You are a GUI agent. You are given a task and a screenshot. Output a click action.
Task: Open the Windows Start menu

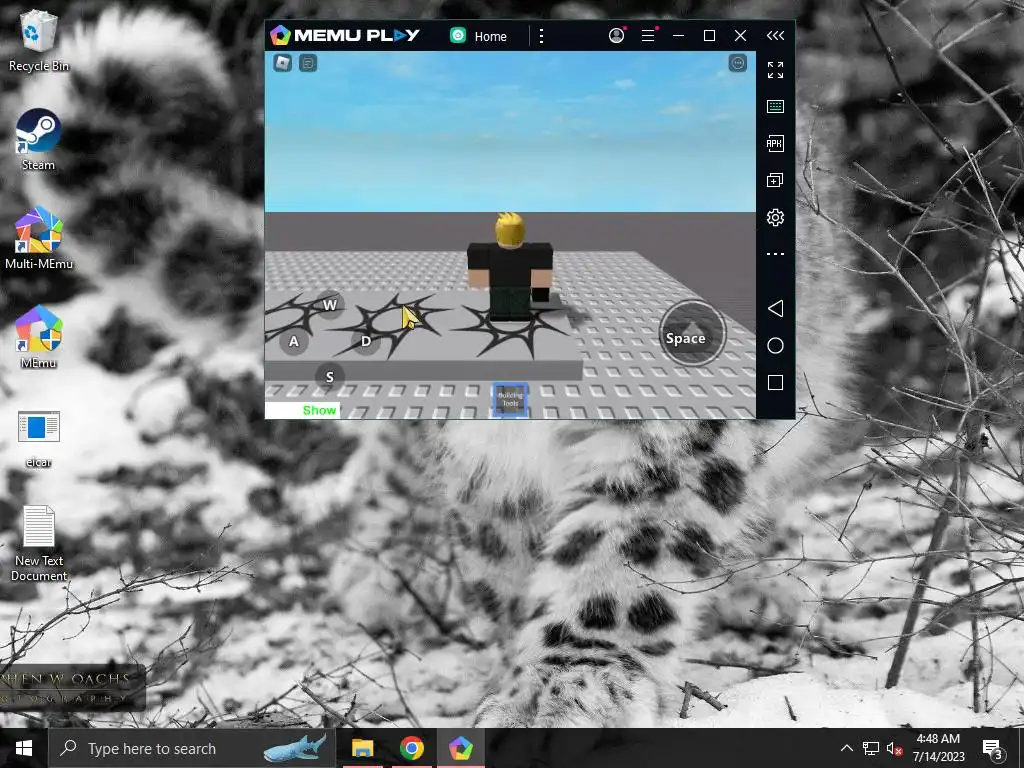coord(24,748)
